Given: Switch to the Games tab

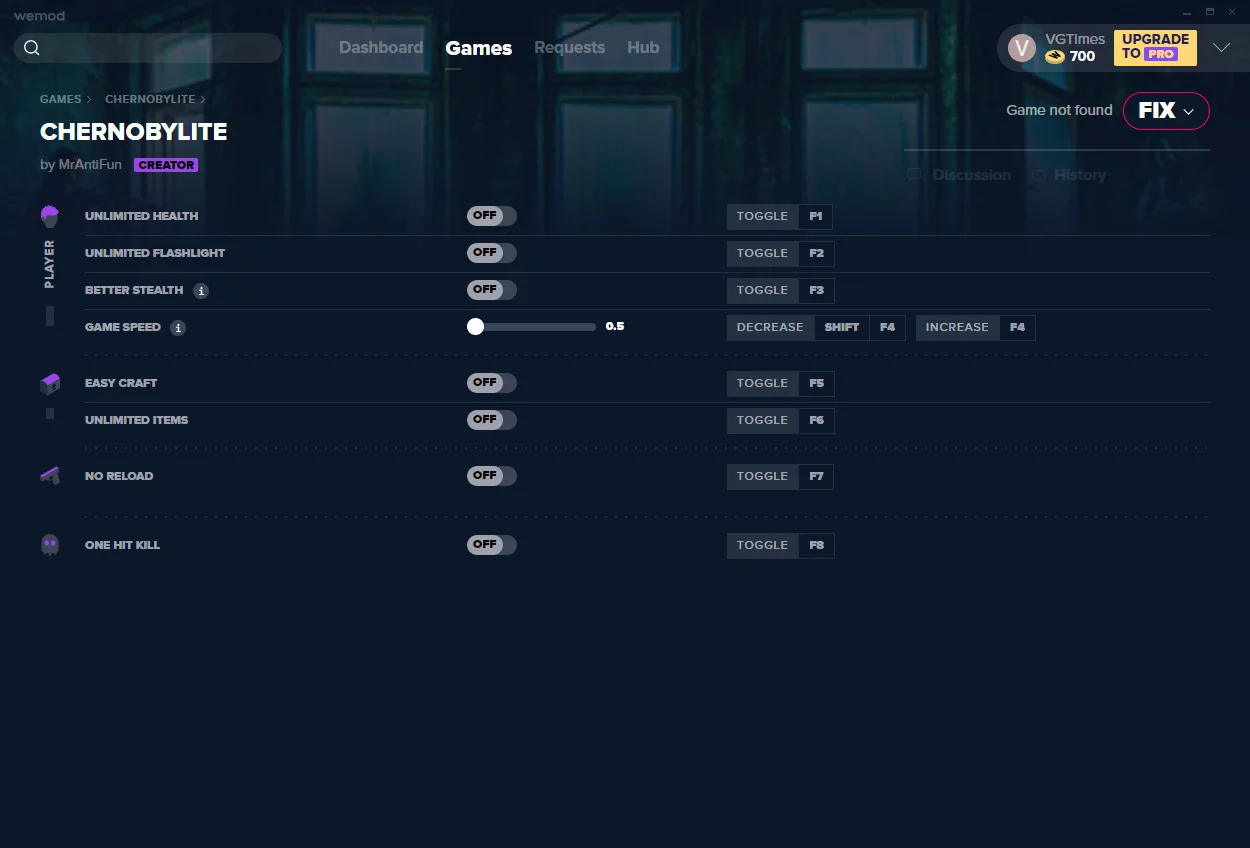Looking at the screenshot, I should coord(479,48).
